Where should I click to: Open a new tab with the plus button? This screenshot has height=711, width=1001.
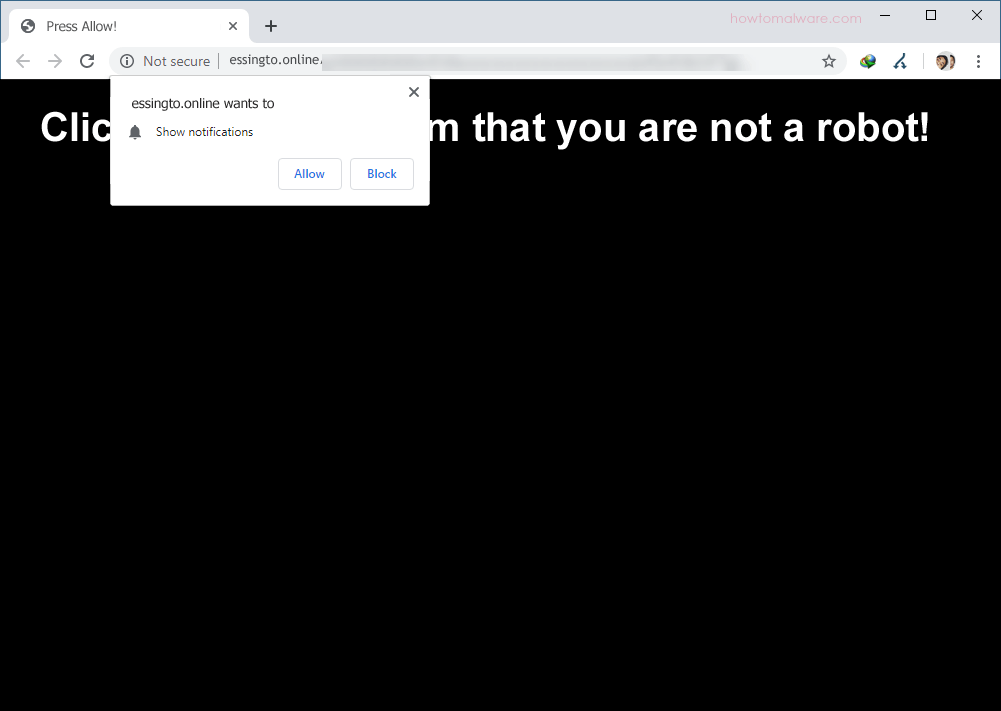270,25
